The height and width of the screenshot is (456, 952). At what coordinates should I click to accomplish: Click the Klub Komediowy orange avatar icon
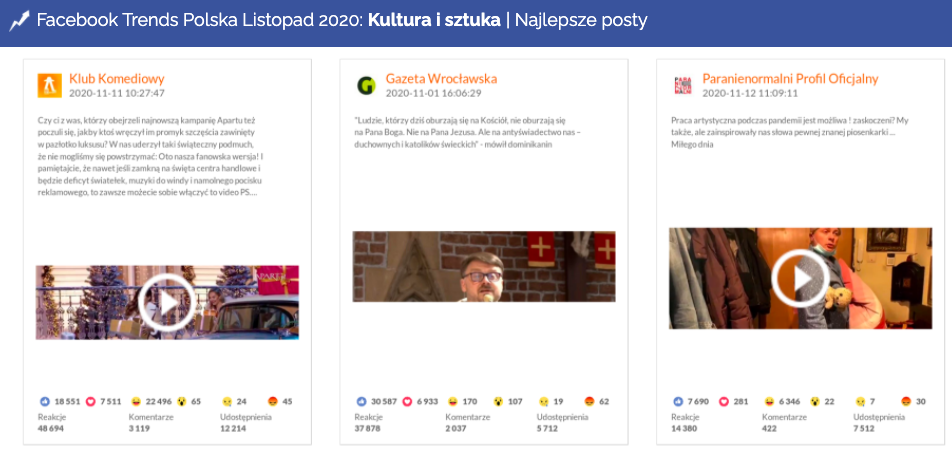(x=49, y=85)
